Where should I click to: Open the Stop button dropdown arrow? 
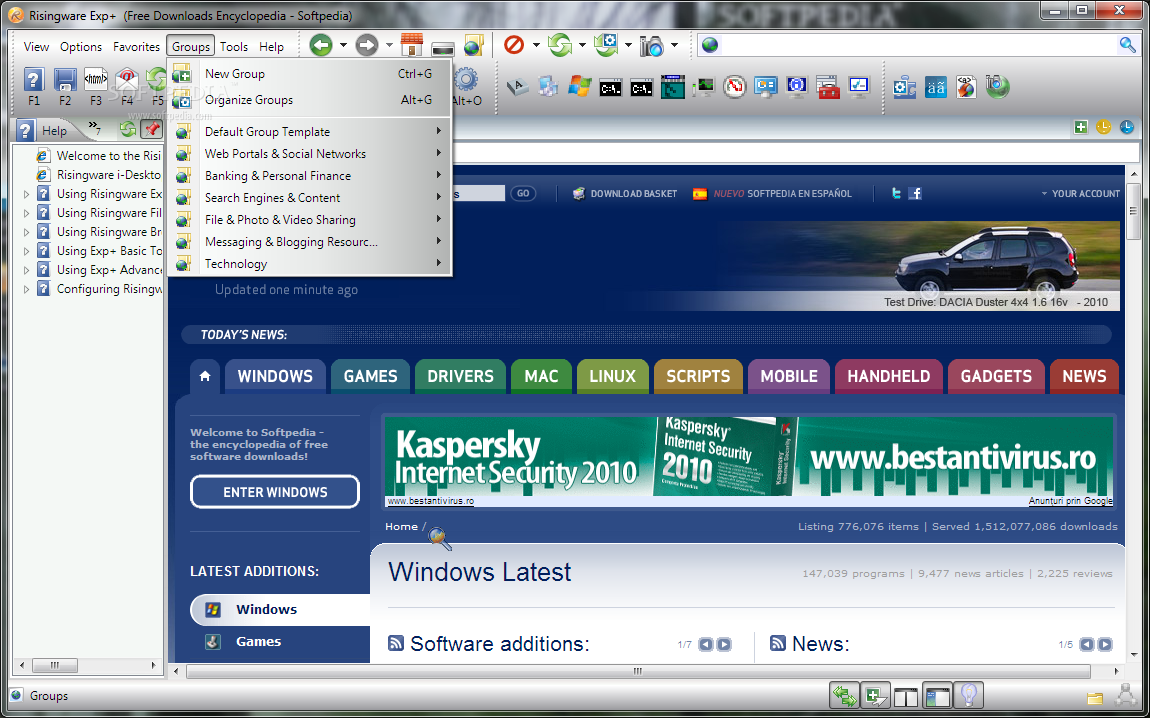(x=536, y=45)
